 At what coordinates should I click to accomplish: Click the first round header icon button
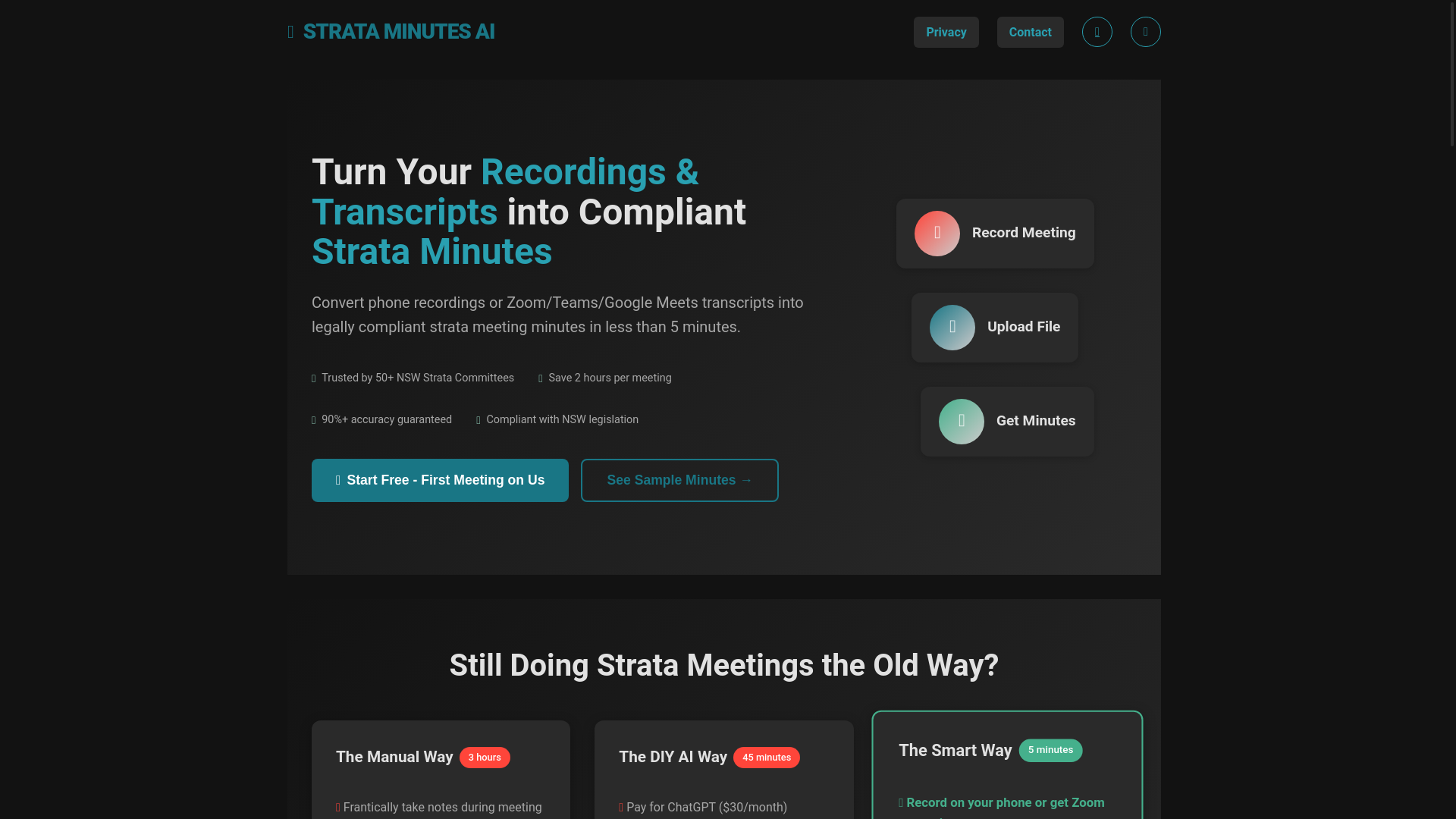tap(1097, 32)
